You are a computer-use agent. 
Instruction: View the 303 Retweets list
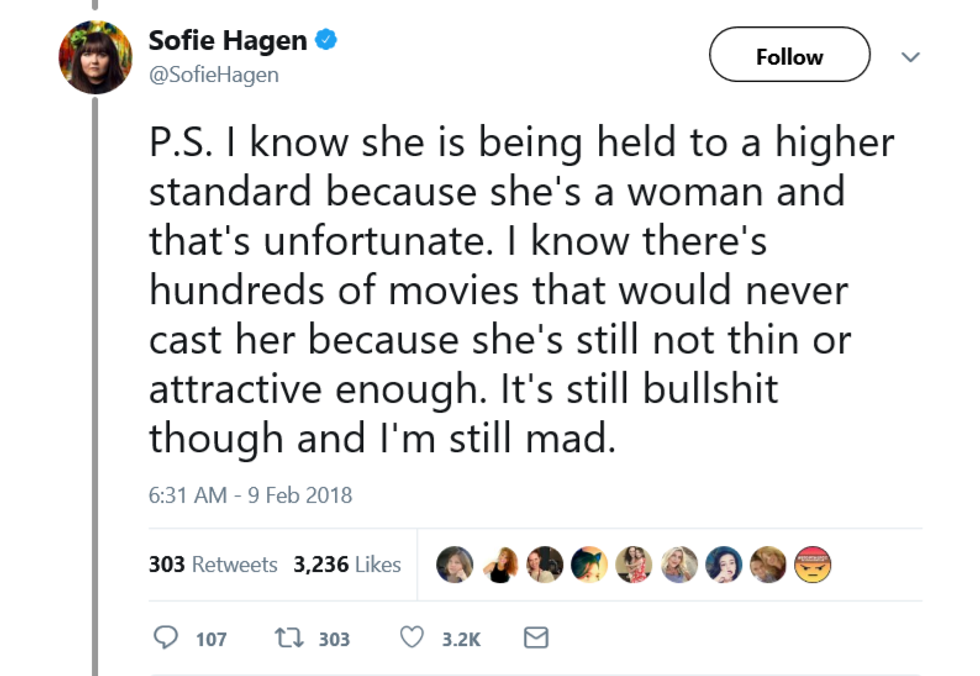pos(213,565)
